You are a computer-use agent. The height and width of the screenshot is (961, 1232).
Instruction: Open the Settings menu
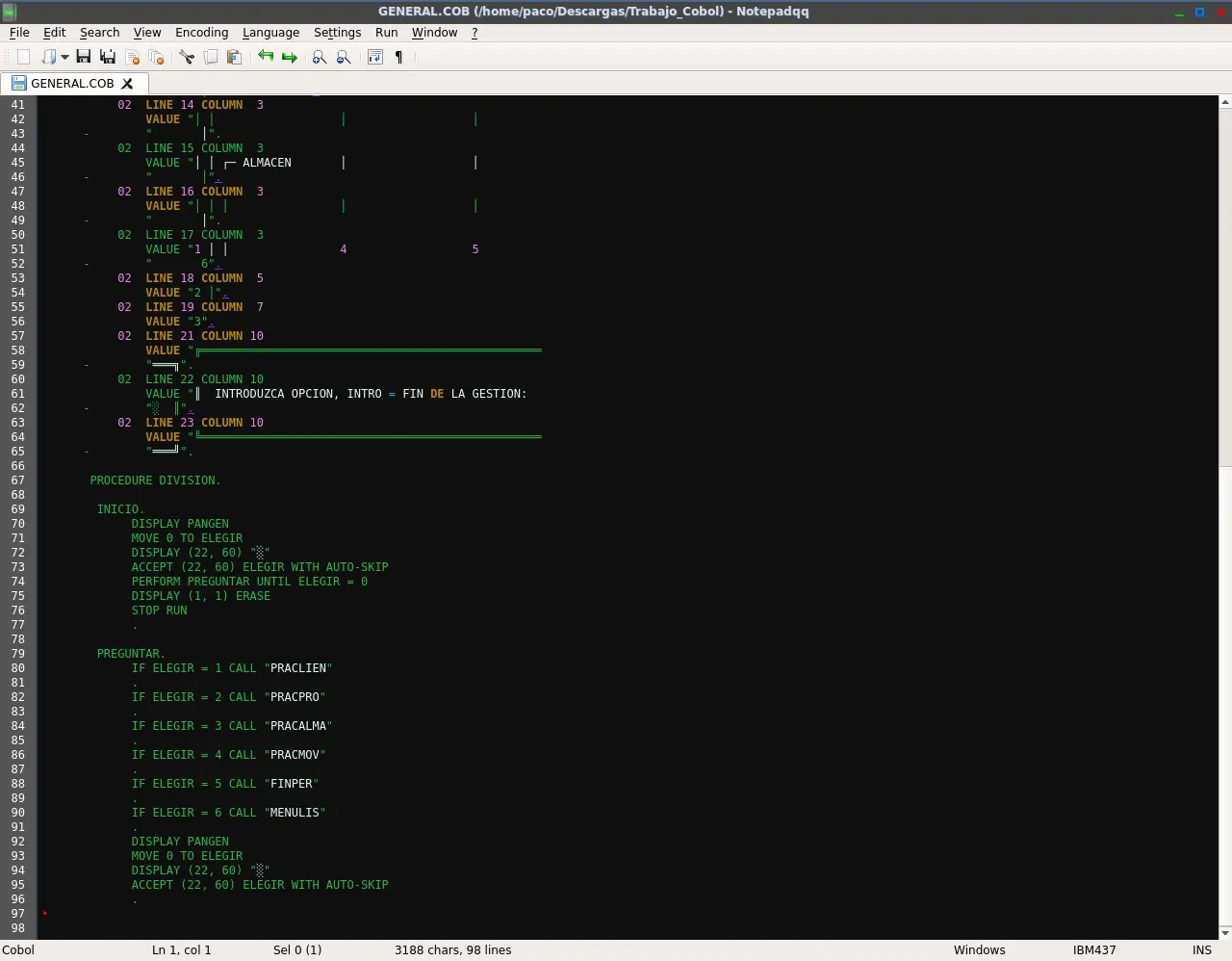coord(337,32)
